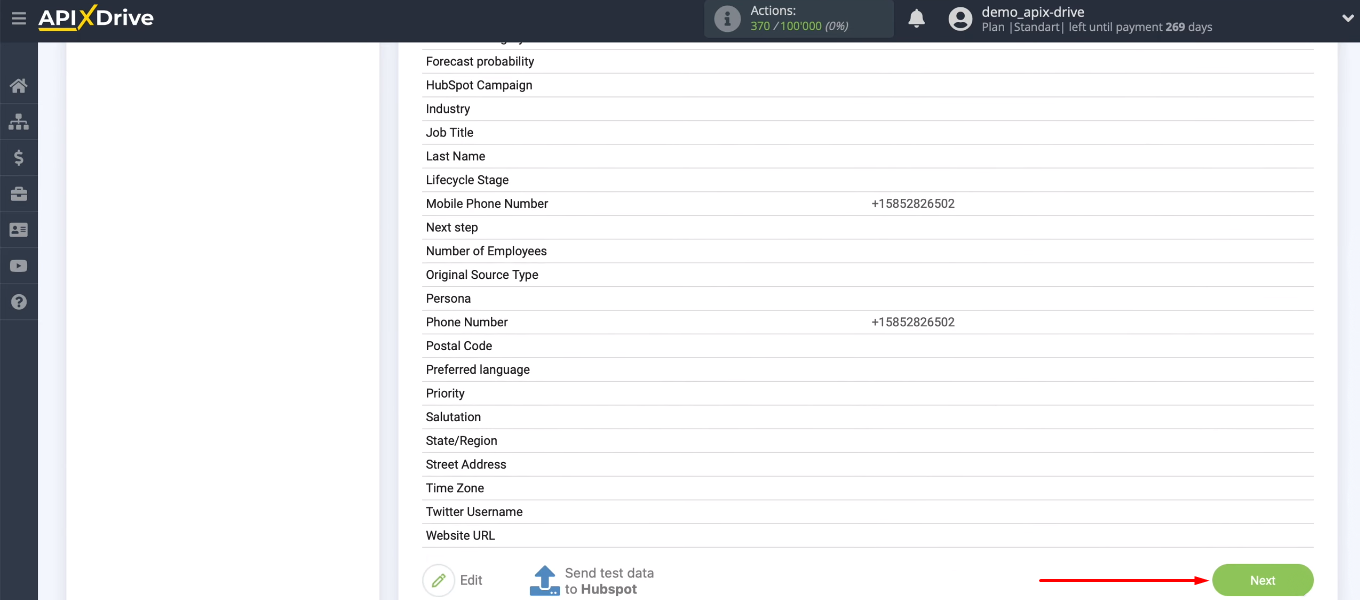Image resolution: width=1360 pixels, height=600 pixels.
Task: Click the Edit pencil icon
Action: point(438,580)
